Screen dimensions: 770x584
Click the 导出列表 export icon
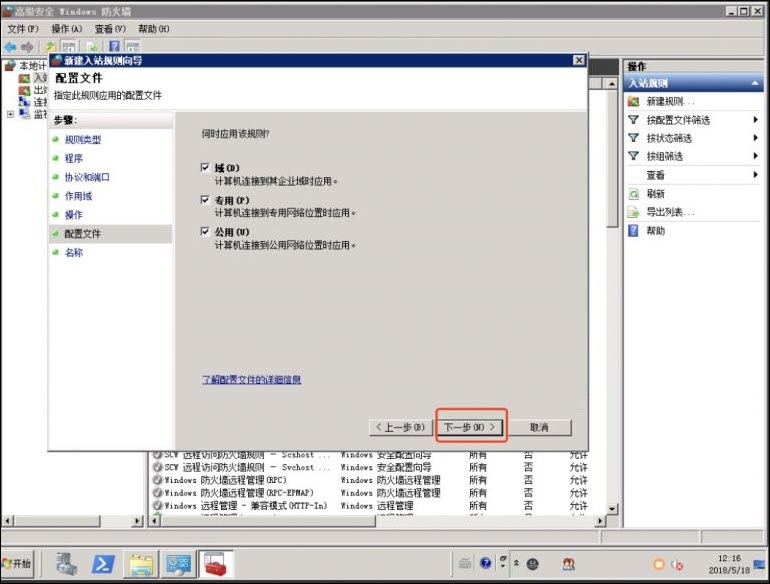click(x=633, y=212)
